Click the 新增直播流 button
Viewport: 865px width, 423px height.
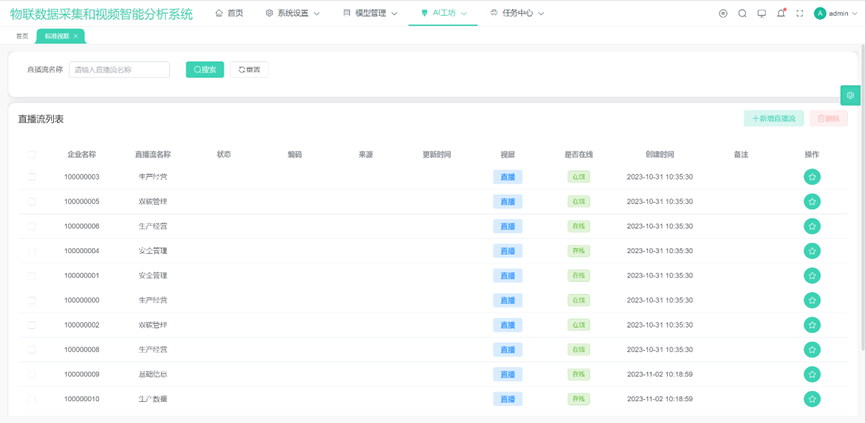(x=773, y=118)
